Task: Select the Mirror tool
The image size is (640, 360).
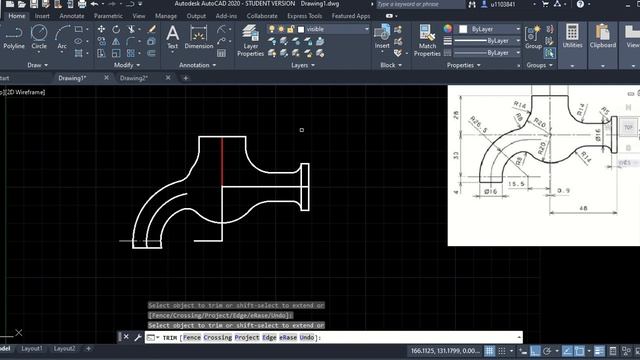Action: click(x=116, y=41)
